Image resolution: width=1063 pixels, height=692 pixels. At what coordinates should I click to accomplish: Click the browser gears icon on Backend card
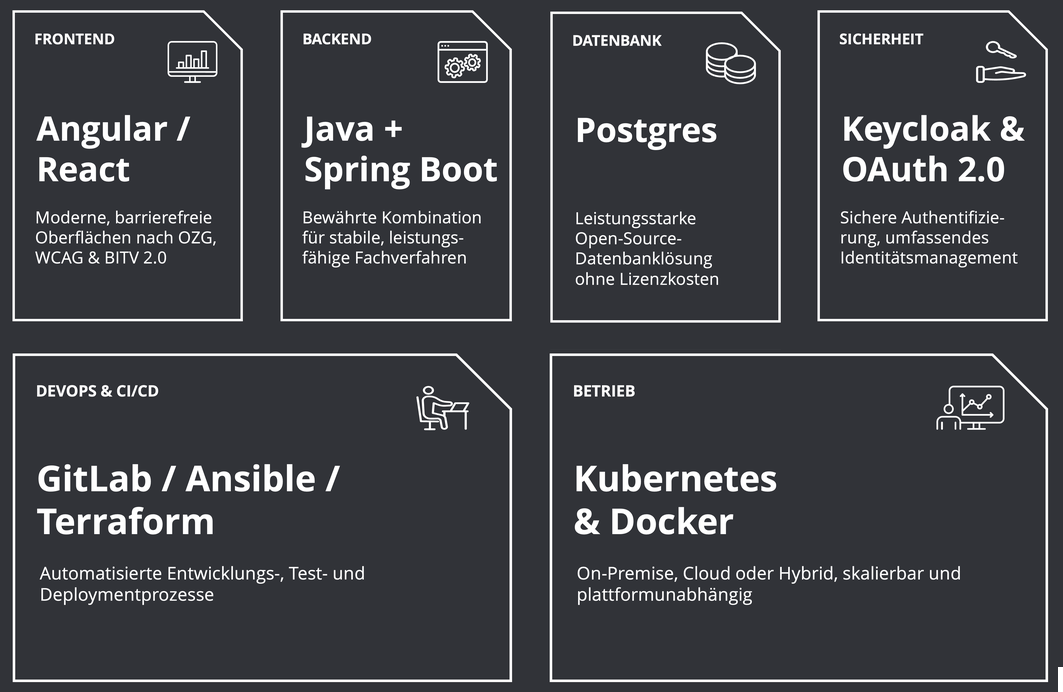click(462, 62)
